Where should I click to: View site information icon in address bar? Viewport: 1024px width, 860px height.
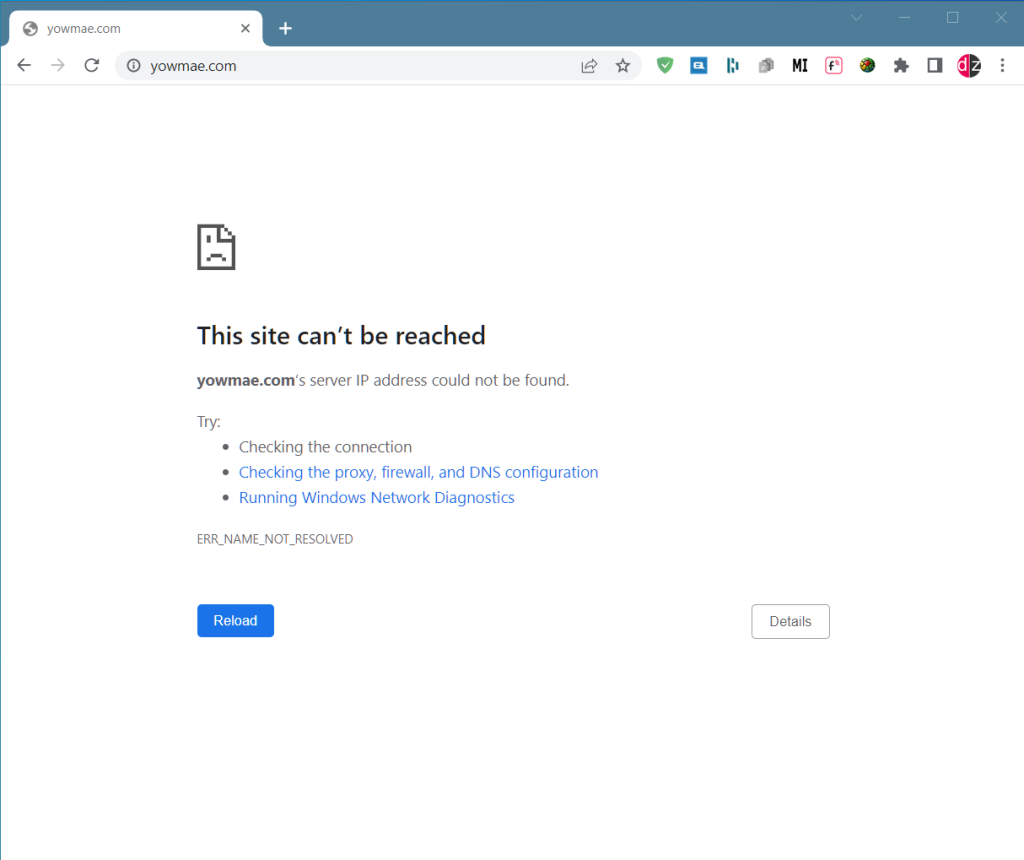point(133,65)
